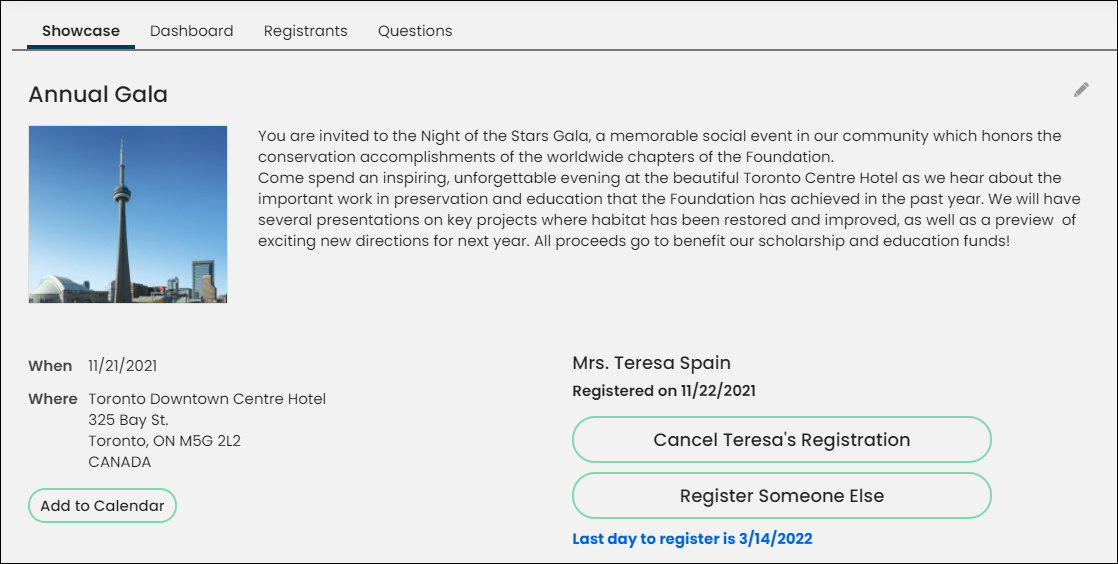Click the pencil edit icon

(x=1081, y=90)
